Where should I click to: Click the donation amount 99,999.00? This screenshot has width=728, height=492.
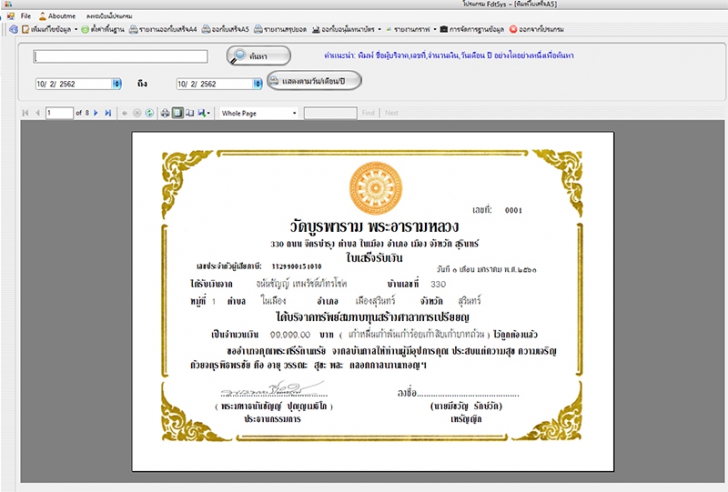click(x=290, y=335)
